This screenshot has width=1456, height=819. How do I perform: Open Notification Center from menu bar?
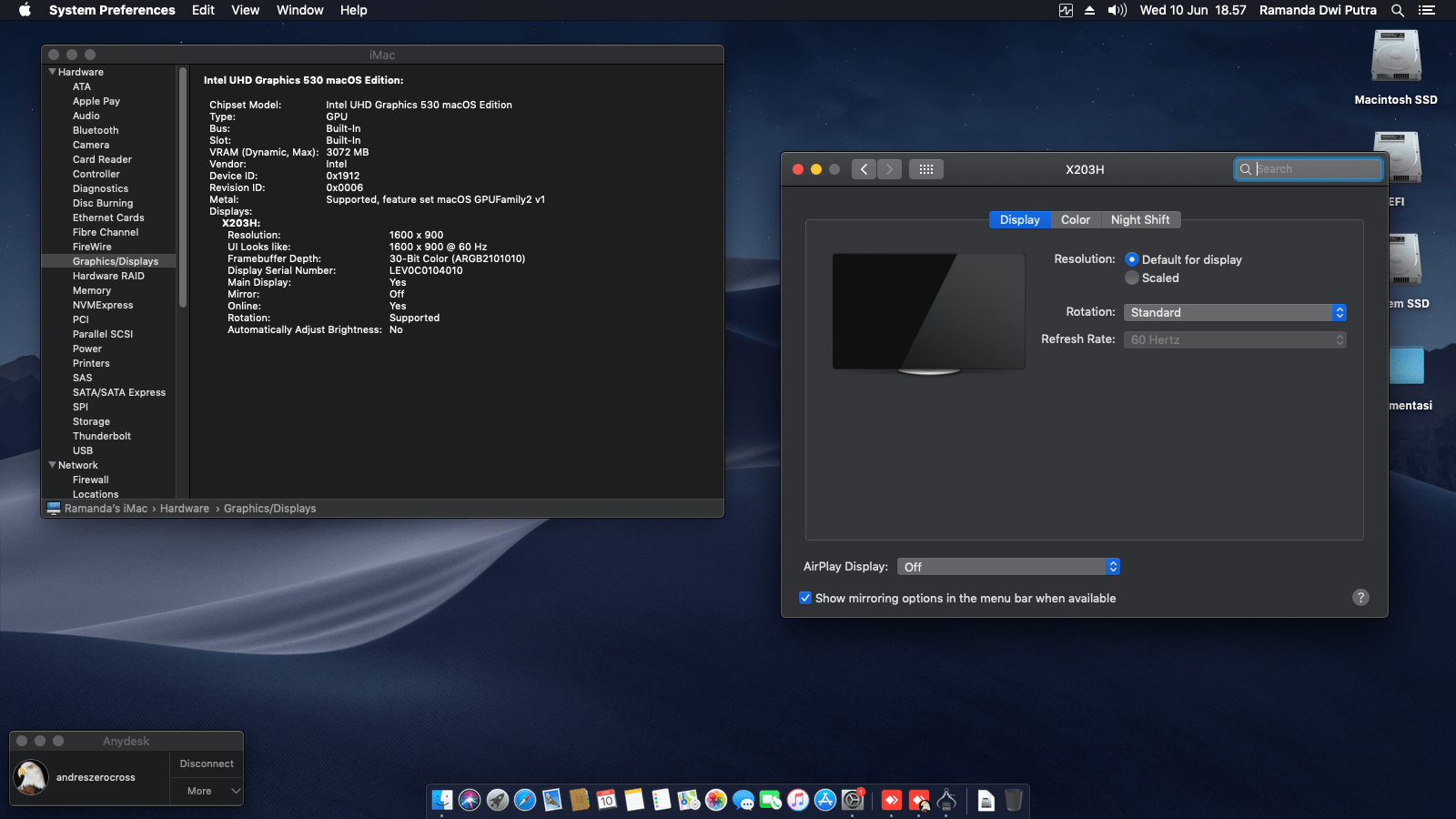pos(1427,10)
